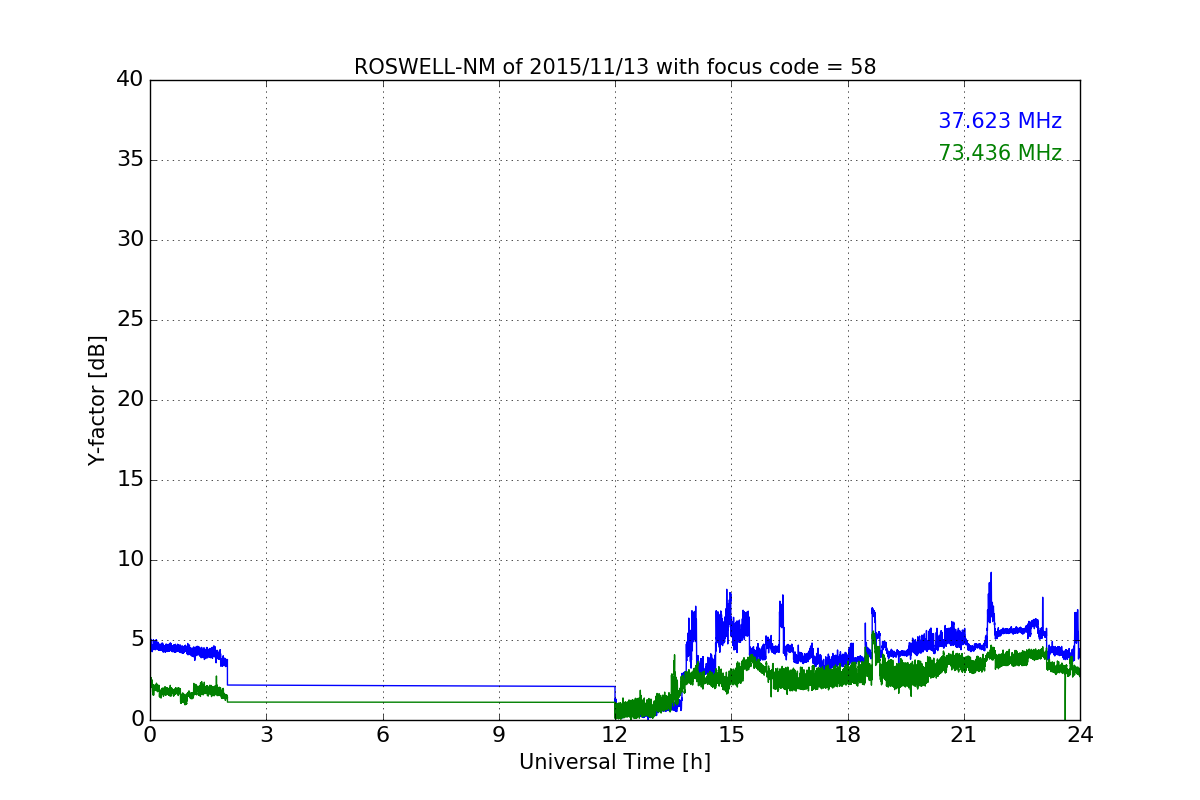
Task: Click the Universal Time [h] axis label
Action: click(x=615, y=762)
